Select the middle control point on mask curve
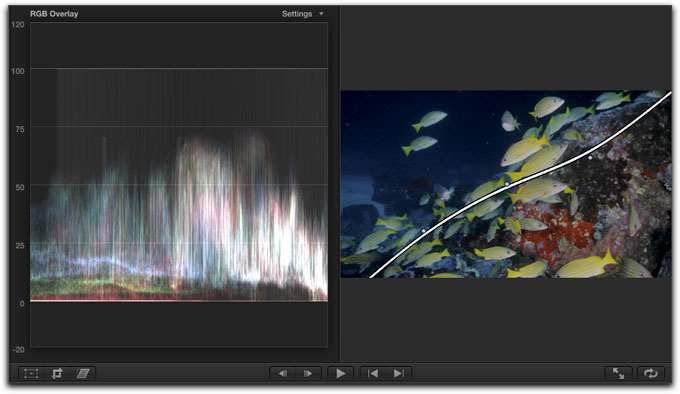Image resolution: width=680 pixels, height=394 pixels. (x=507, y=184)
